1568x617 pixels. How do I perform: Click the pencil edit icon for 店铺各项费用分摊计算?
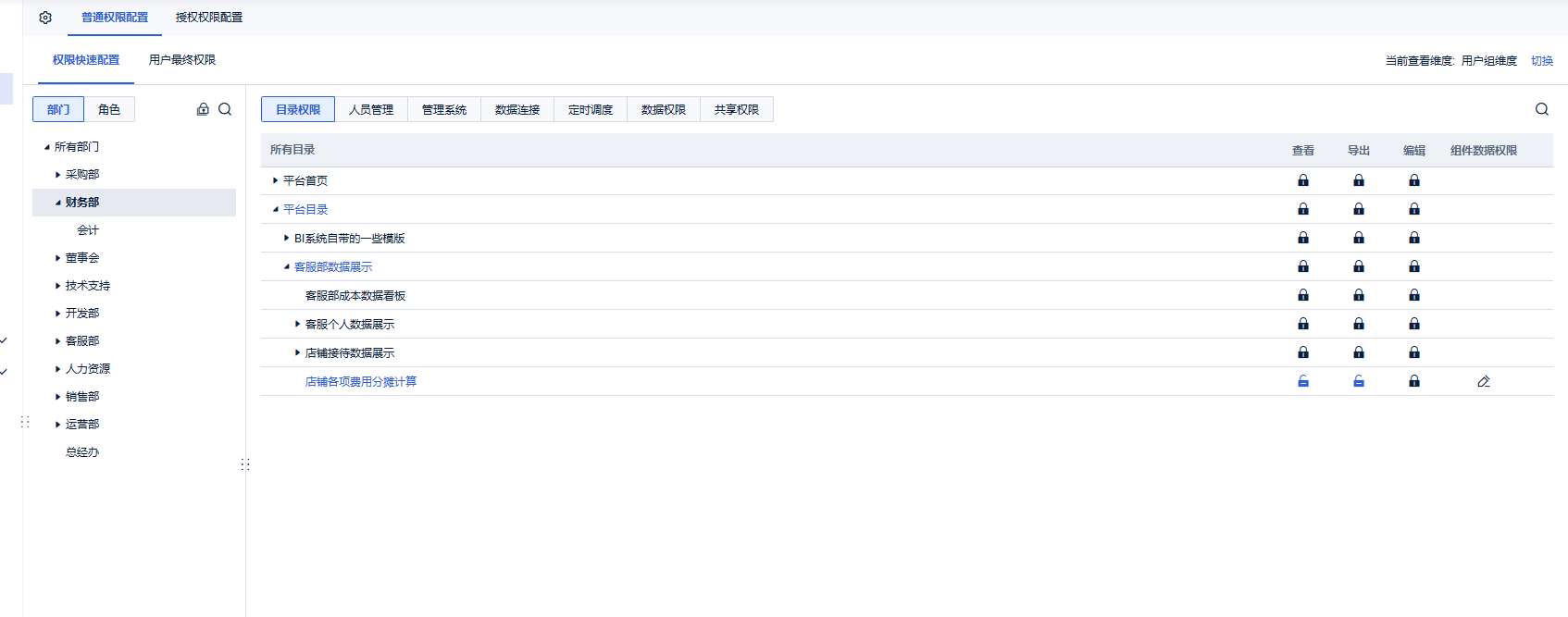[1484, 381]
